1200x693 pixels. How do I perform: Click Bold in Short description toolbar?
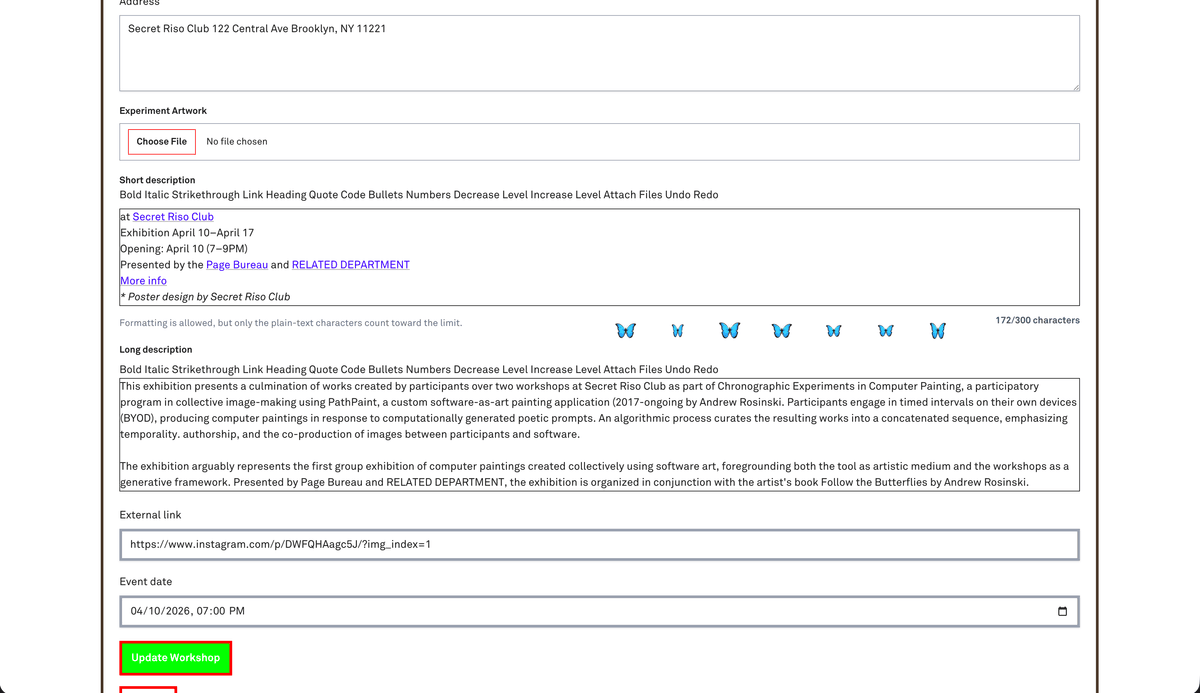coord(131,195)
